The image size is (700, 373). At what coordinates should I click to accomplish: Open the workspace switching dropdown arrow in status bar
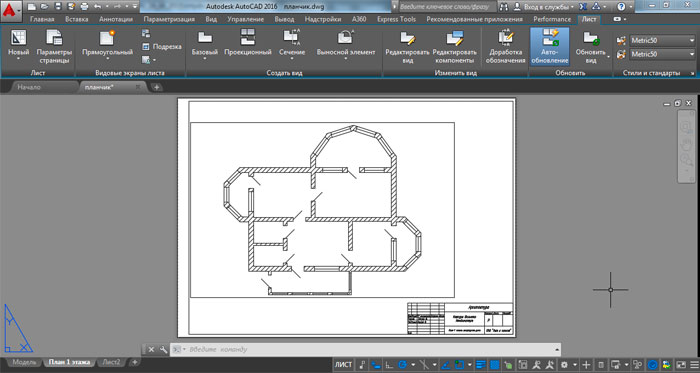[x=575, y=365]
